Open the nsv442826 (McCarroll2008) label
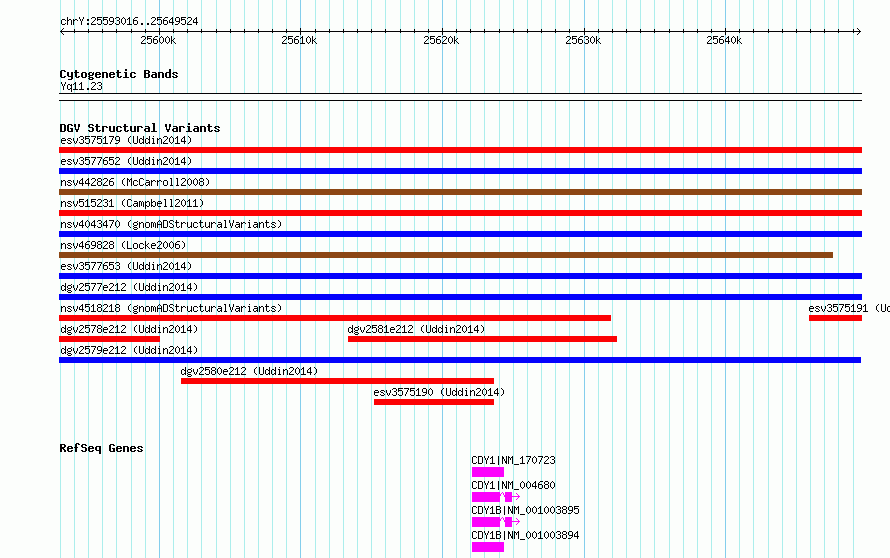This screenshot has height=558, width=890. click(x=135, y=182)
